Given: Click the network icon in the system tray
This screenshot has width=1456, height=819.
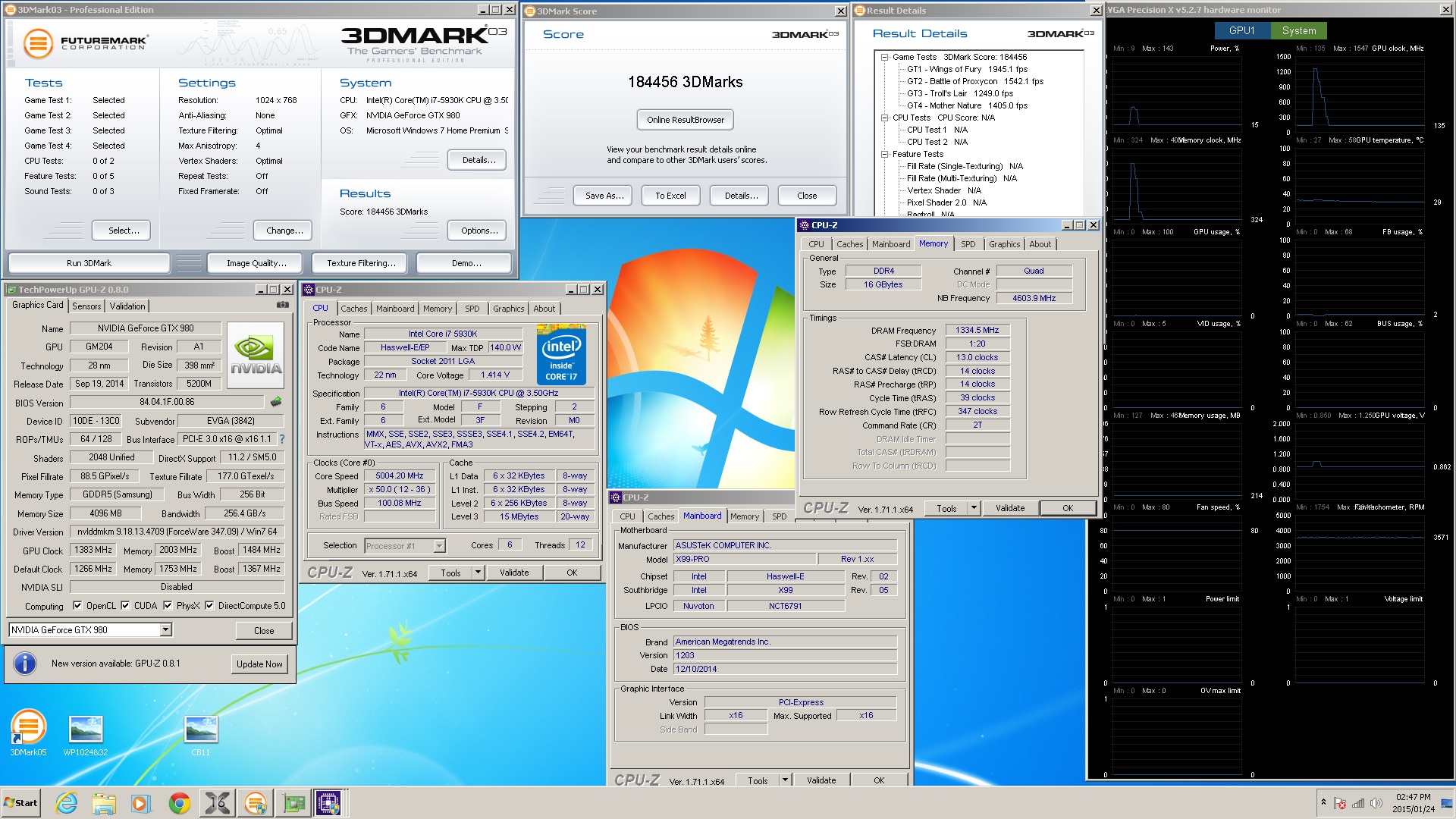Looking at the screenshot, I should coord(1358,803).
